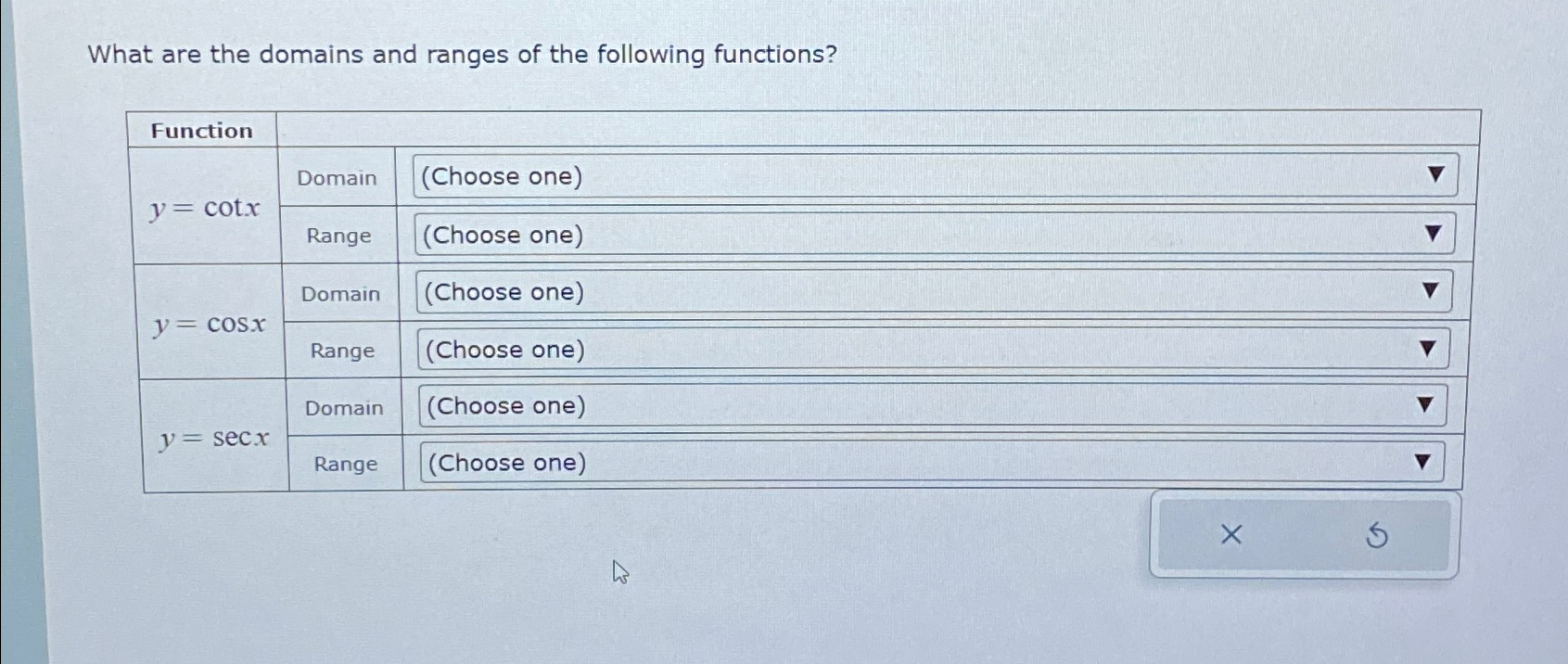Open the Range dropdown for y = cos x
This screenshot has height=664, width=1568.
pos(927,349)
